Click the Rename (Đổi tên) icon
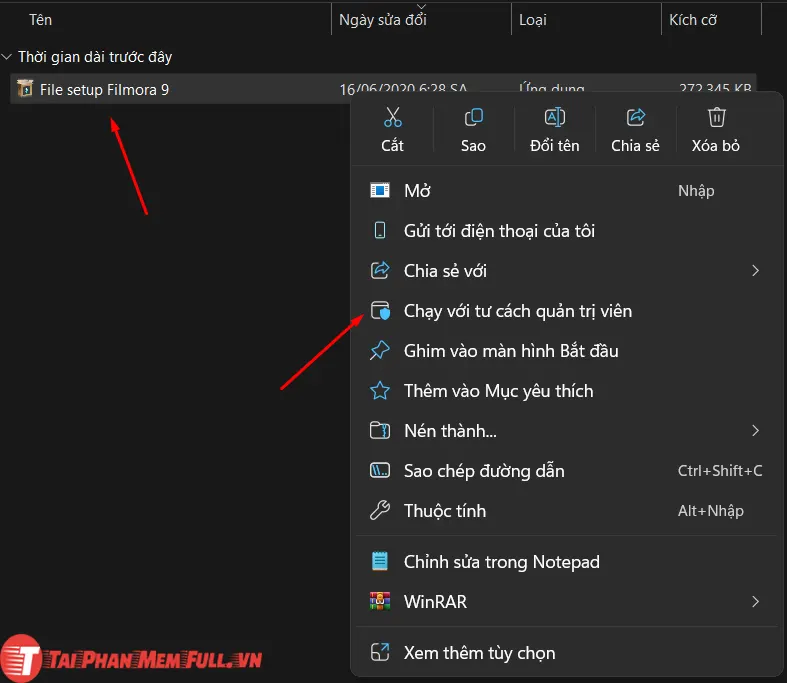 click(555, 117)
